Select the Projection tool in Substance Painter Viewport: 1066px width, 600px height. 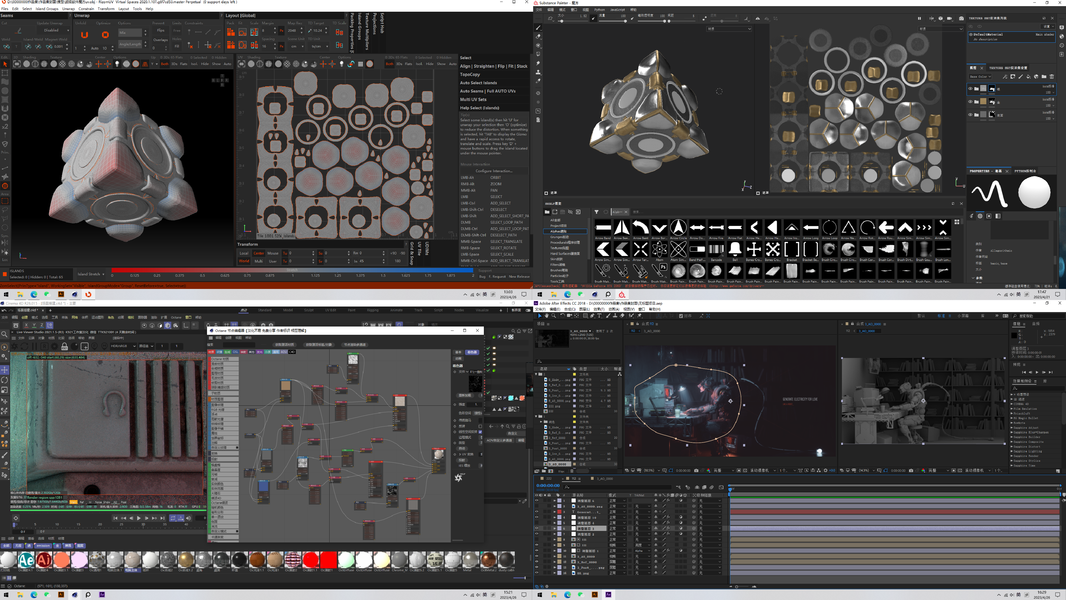(538, 46)
